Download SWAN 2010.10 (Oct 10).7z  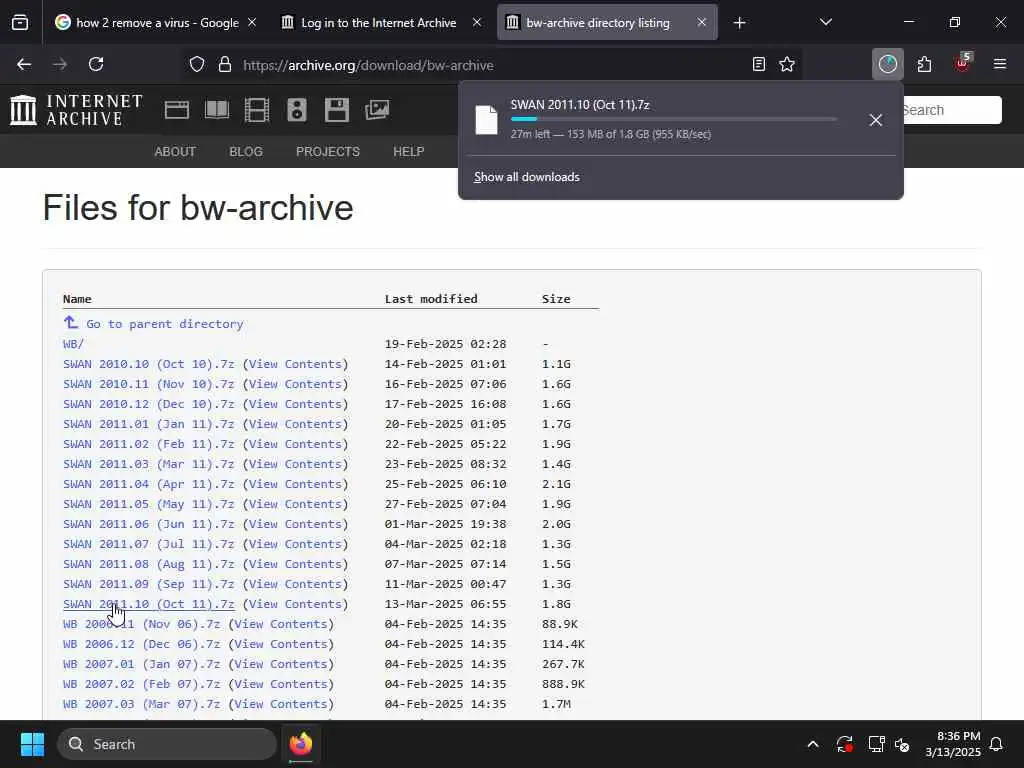click(148, 364)
